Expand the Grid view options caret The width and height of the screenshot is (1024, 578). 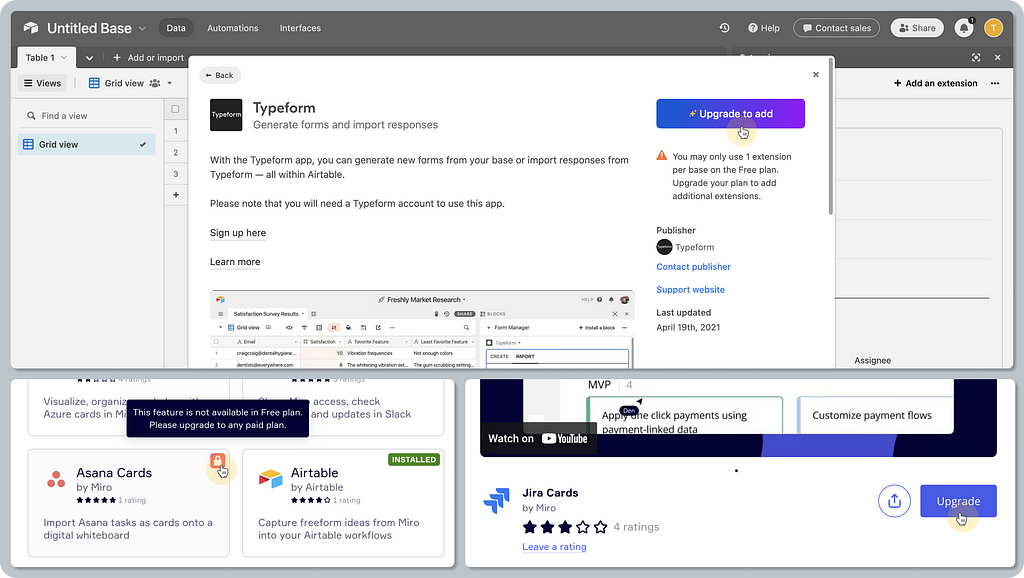170,83
